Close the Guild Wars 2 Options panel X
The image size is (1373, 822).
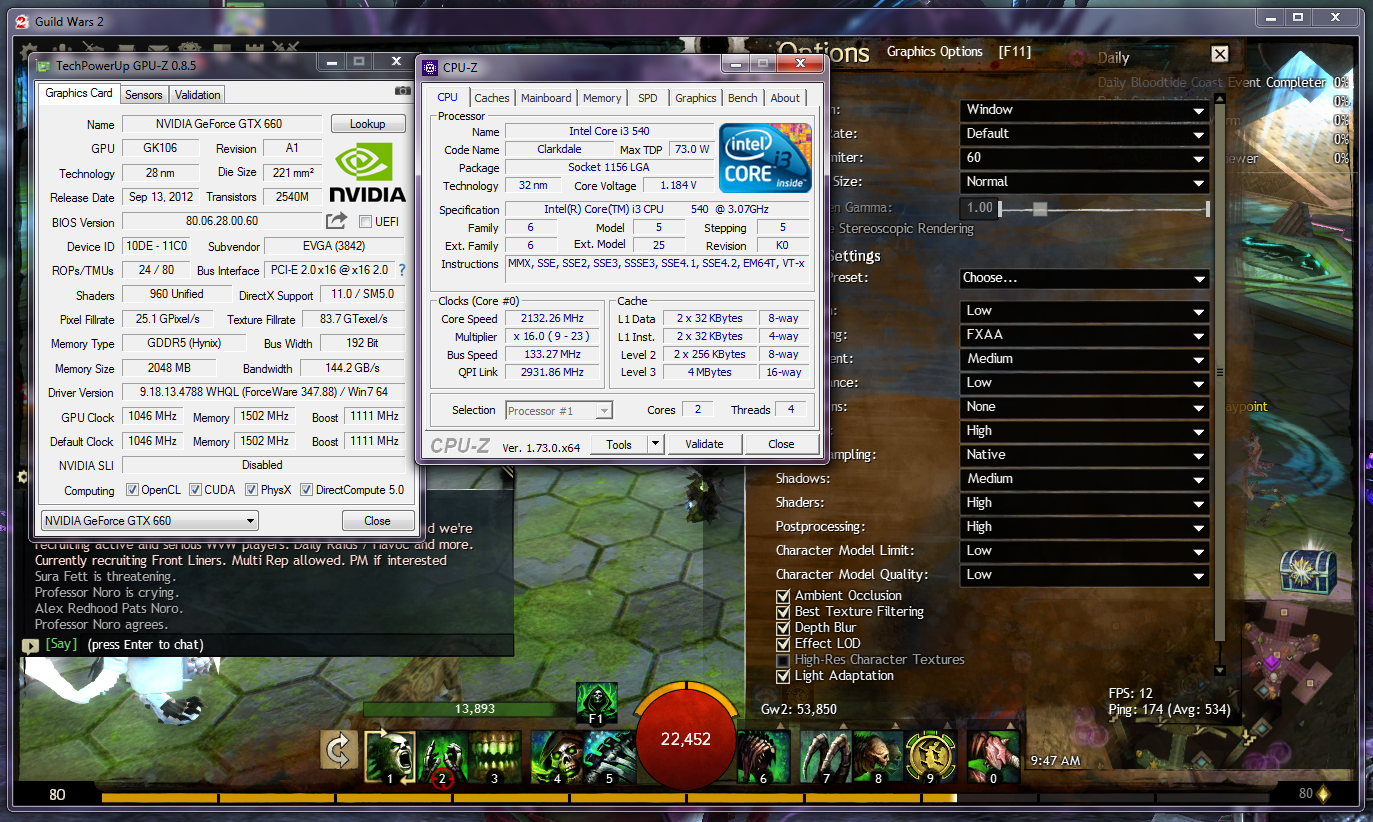click(x=1219, y=54)
